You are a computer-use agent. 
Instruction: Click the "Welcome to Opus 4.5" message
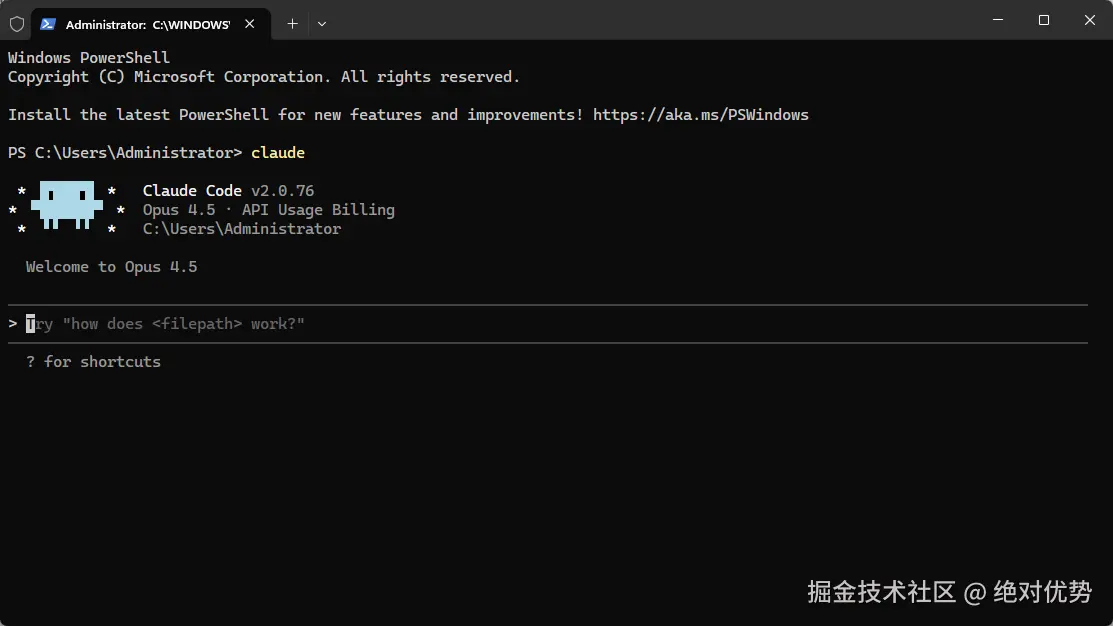point(111,267)
